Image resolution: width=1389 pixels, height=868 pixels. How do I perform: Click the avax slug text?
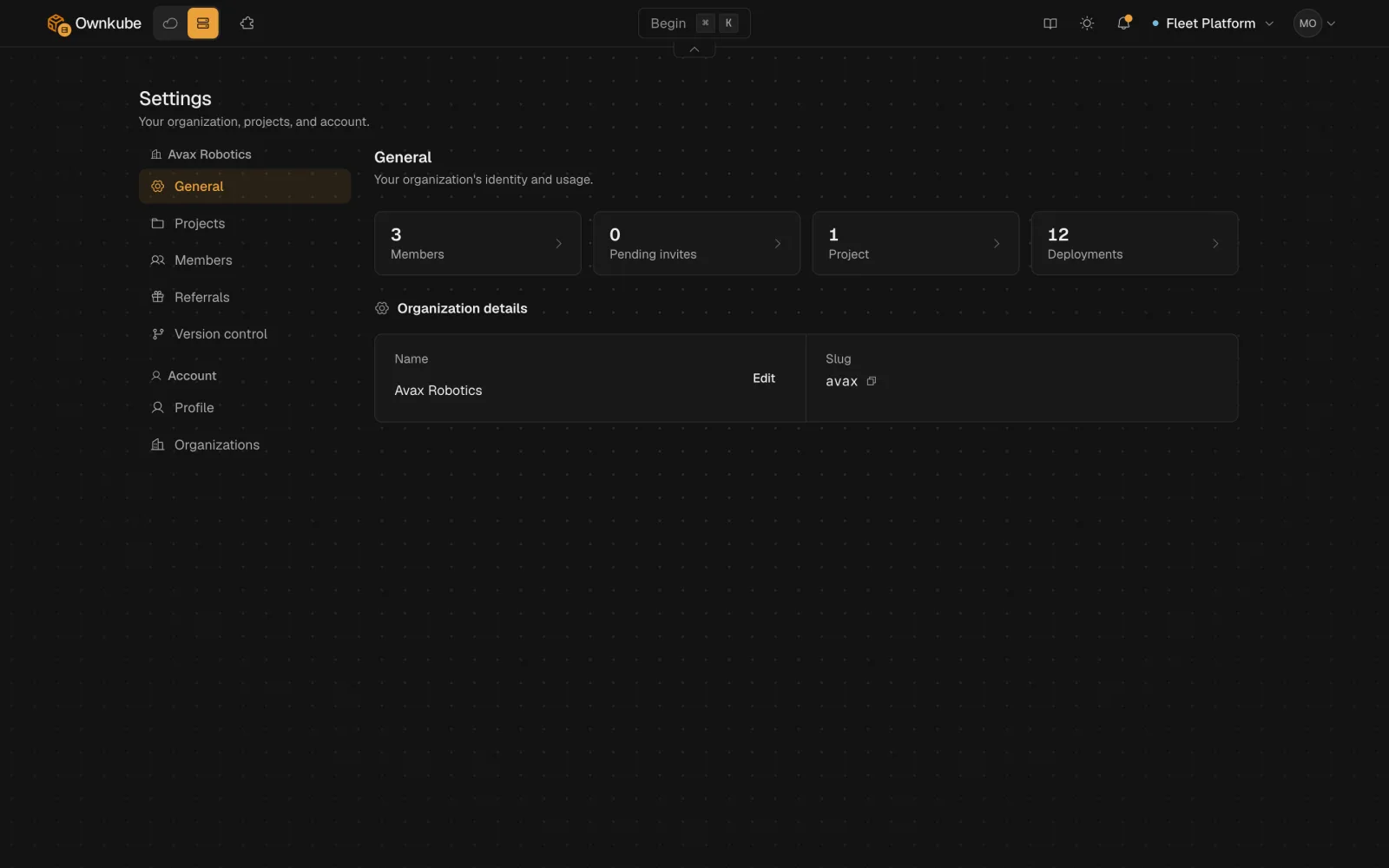(x=841, y=381)
